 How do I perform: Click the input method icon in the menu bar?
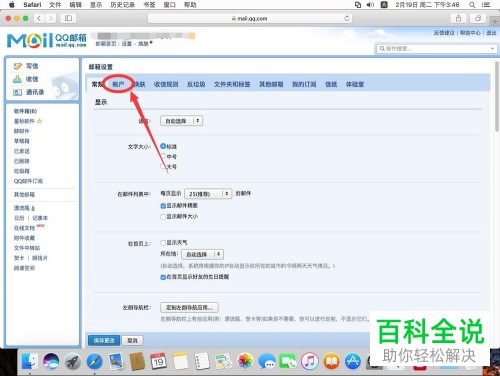384,5
